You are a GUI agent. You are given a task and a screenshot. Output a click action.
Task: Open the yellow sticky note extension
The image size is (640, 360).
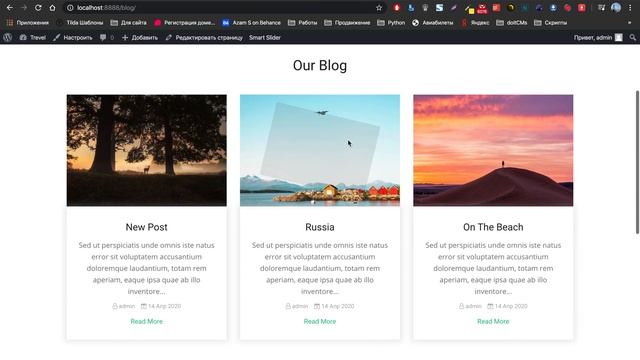(469, 8)
